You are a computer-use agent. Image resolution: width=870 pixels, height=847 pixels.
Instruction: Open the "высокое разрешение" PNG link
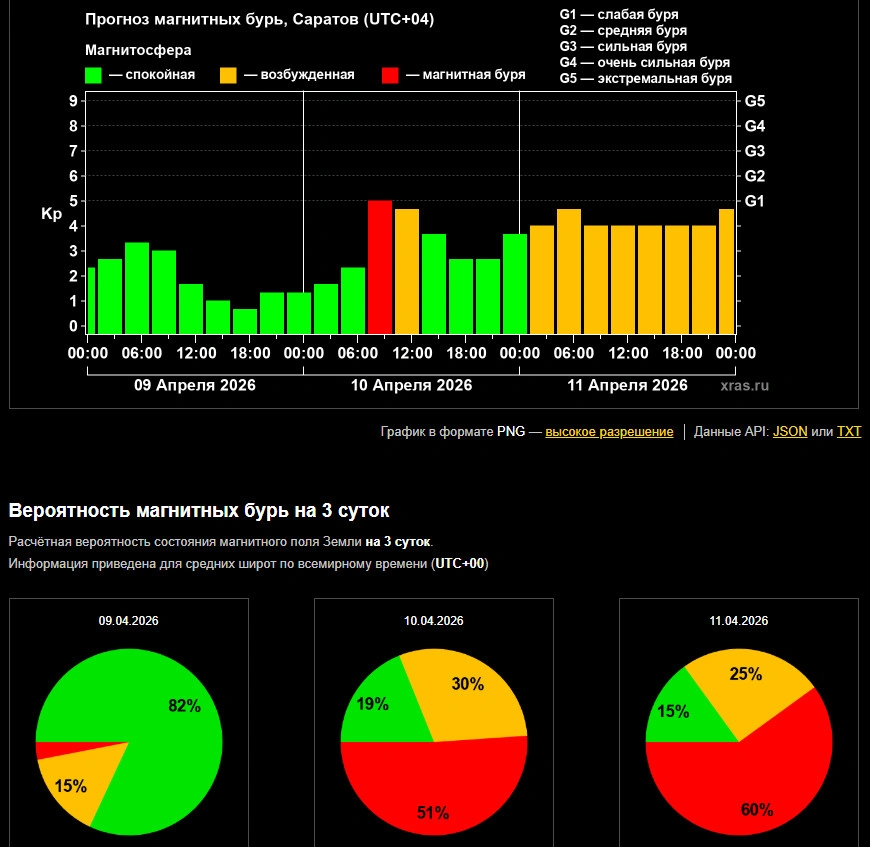609,432
